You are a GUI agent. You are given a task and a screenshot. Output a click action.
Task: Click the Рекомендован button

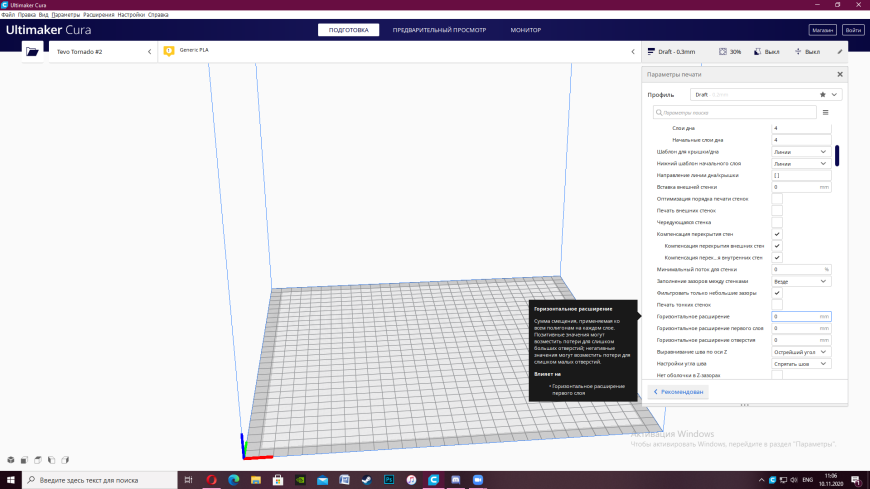point(678,392)
